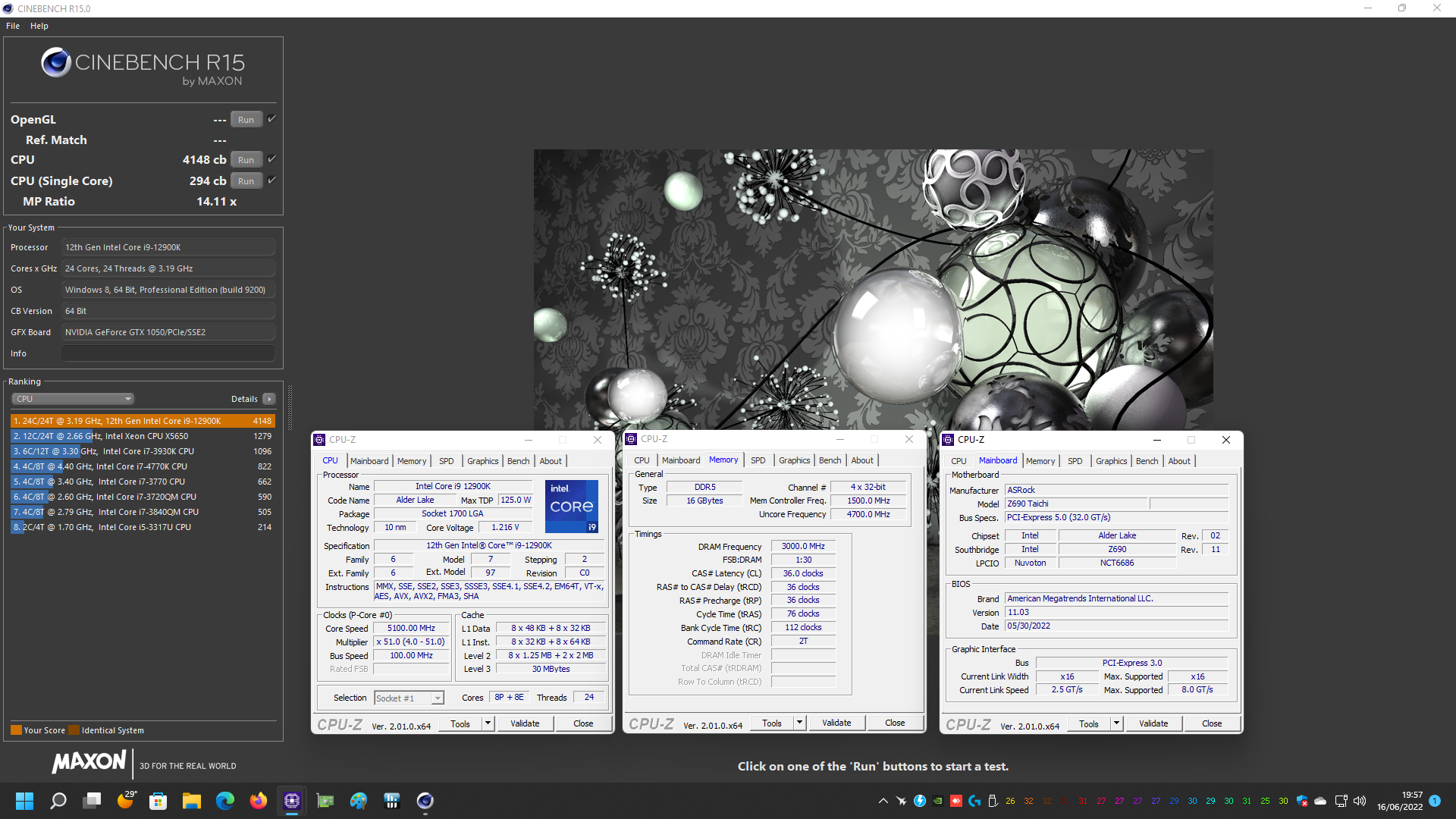Screen dimensions: 1456x819
Task: Click the Intel Core i9 badge
Action: pyautogui.click(x=572, y=506)
